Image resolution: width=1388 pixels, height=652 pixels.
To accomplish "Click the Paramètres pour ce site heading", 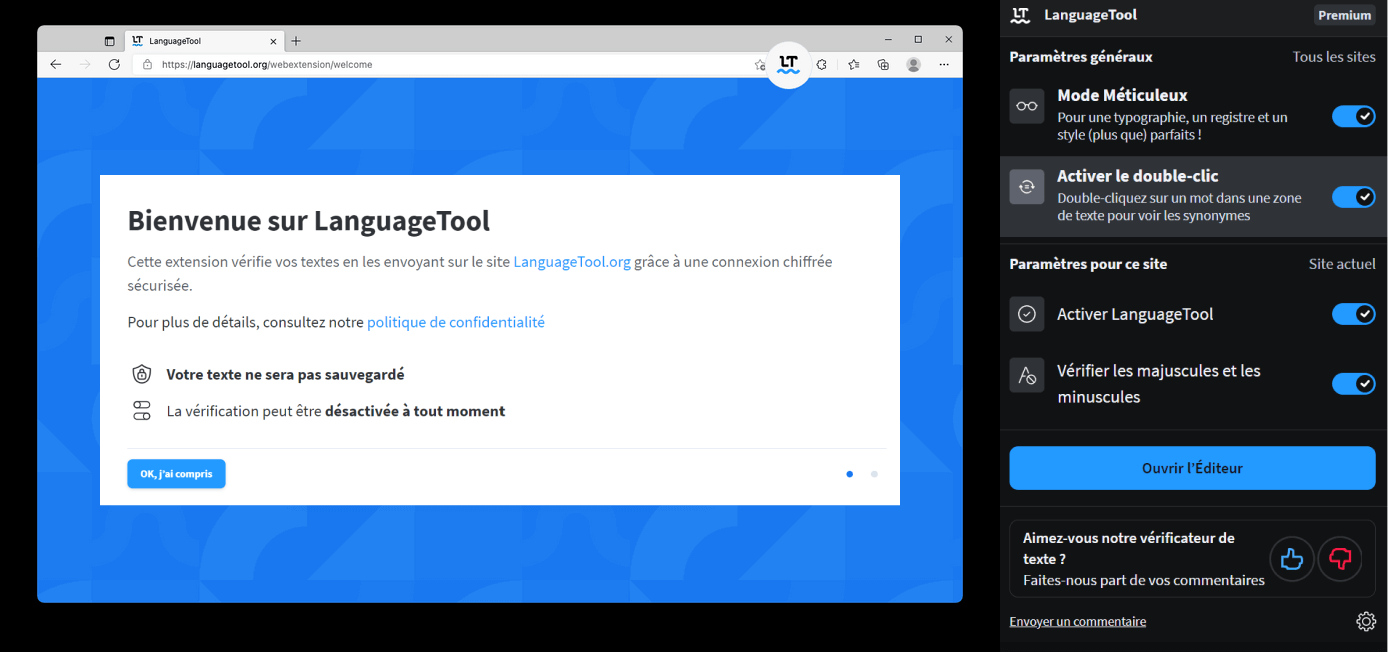I will [x=1088, y=264].
